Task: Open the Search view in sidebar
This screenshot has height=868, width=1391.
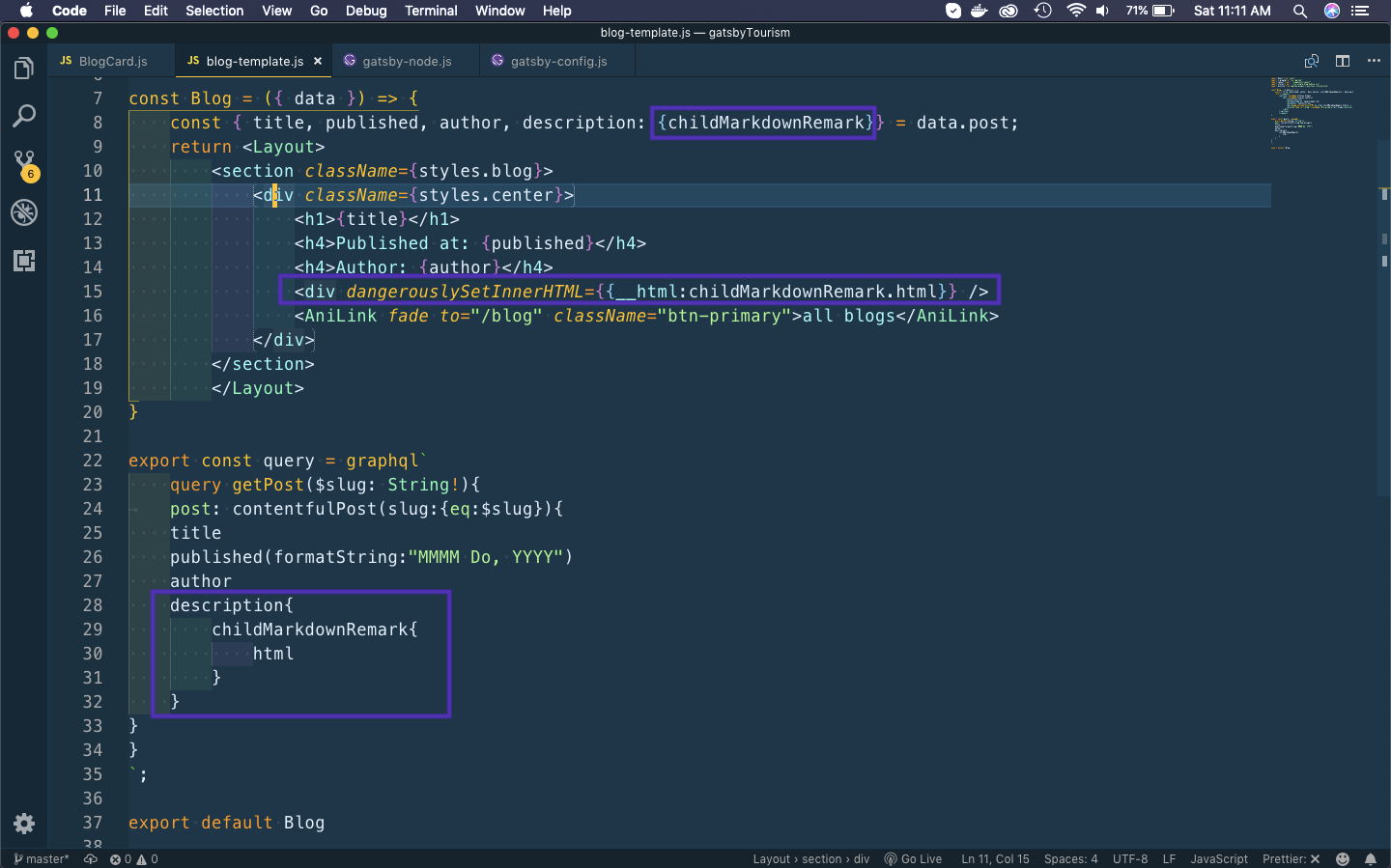Action: point(24,117)
